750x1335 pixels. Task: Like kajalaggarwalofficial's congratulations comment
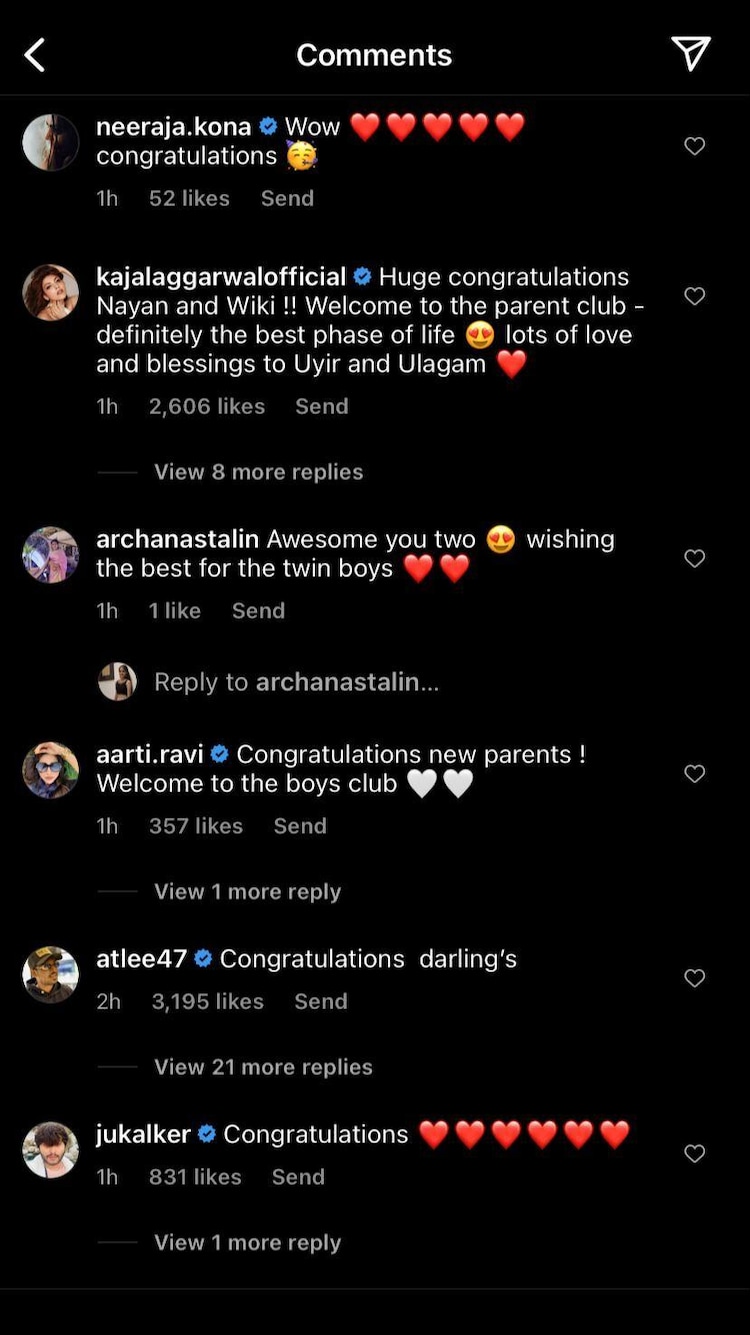tap(694, 296)
